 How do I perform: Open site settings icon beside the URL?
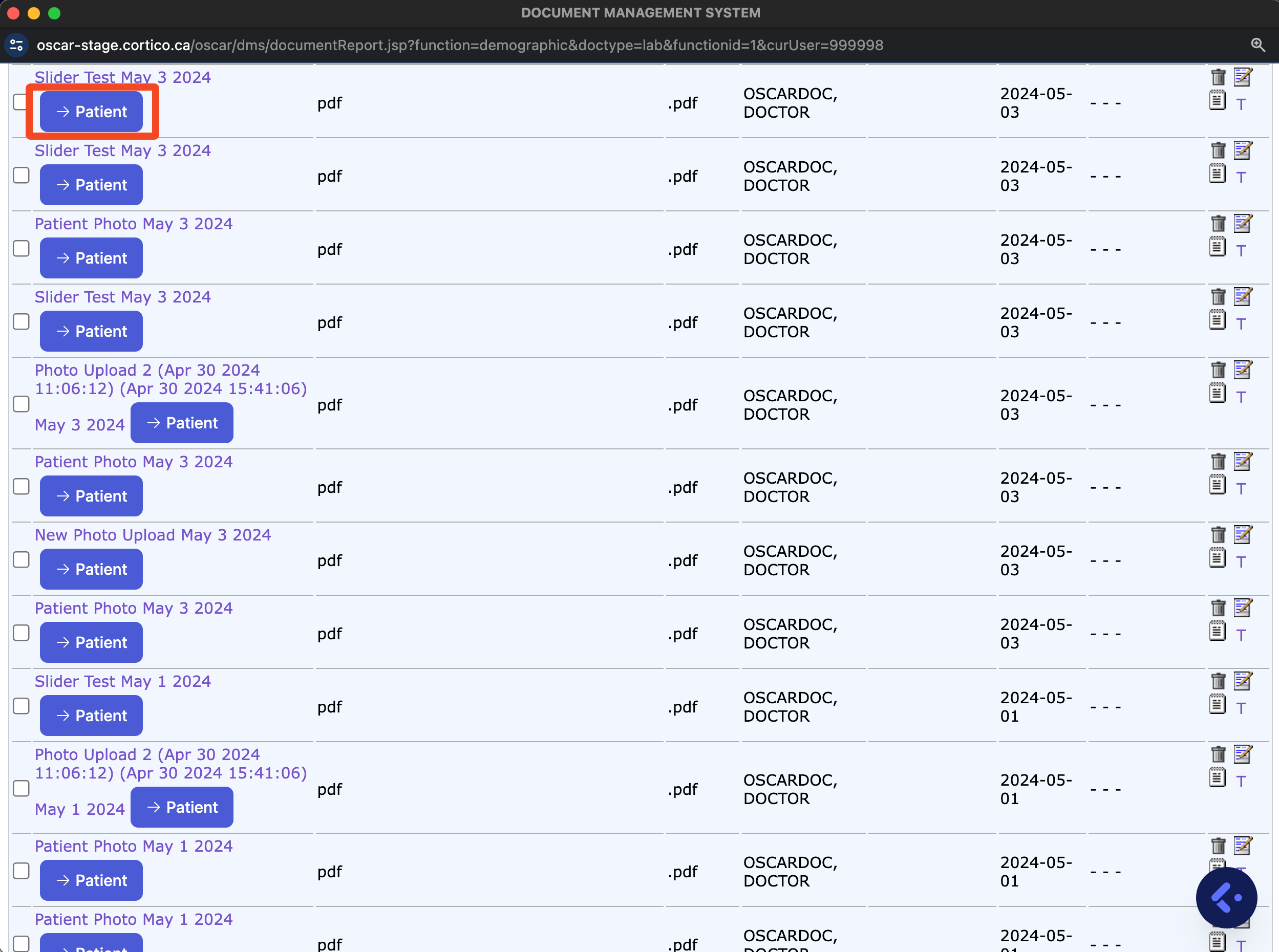click(x=17, y=45)
